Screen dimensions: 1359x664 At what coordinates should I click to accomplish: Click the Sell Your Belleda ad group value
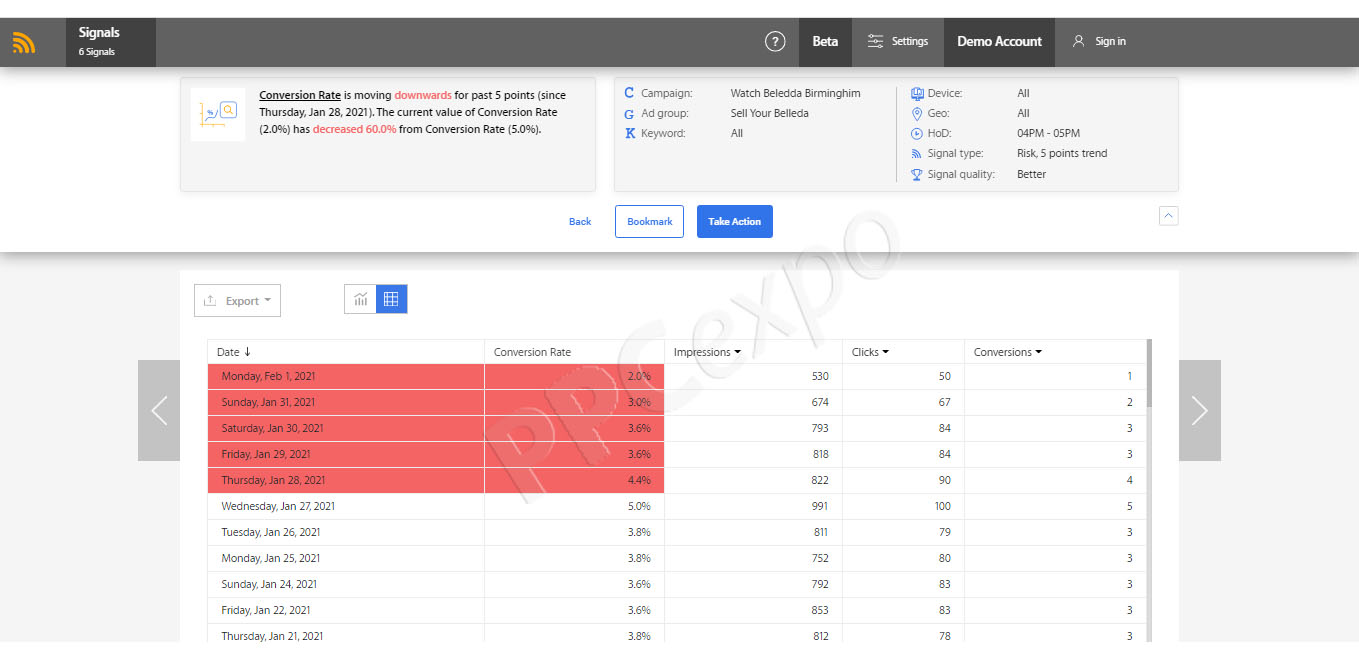(769, 113)
